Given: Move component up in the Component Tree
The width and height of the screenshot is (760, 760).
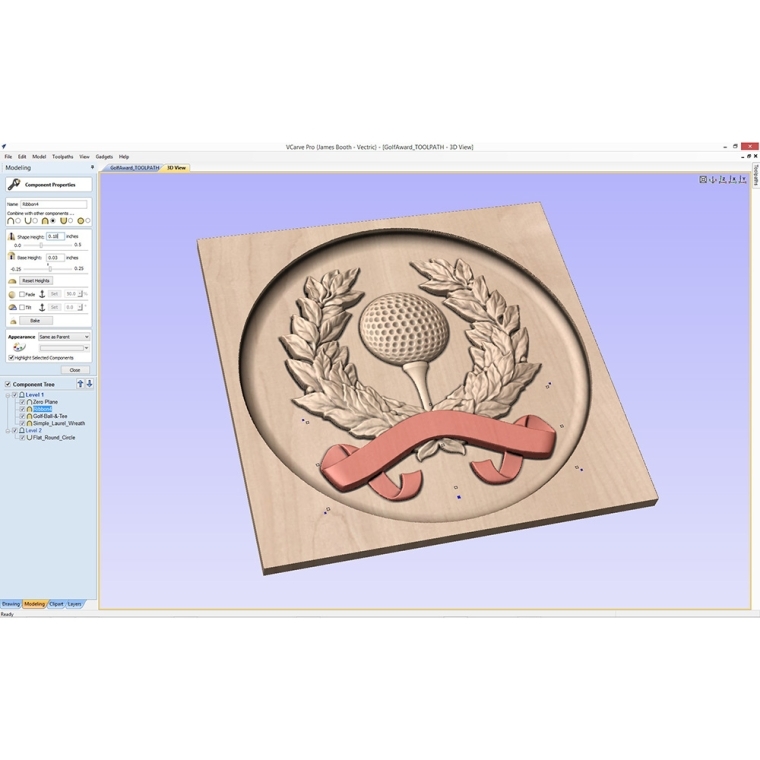Looking at the screenshot, I should 80,384.
